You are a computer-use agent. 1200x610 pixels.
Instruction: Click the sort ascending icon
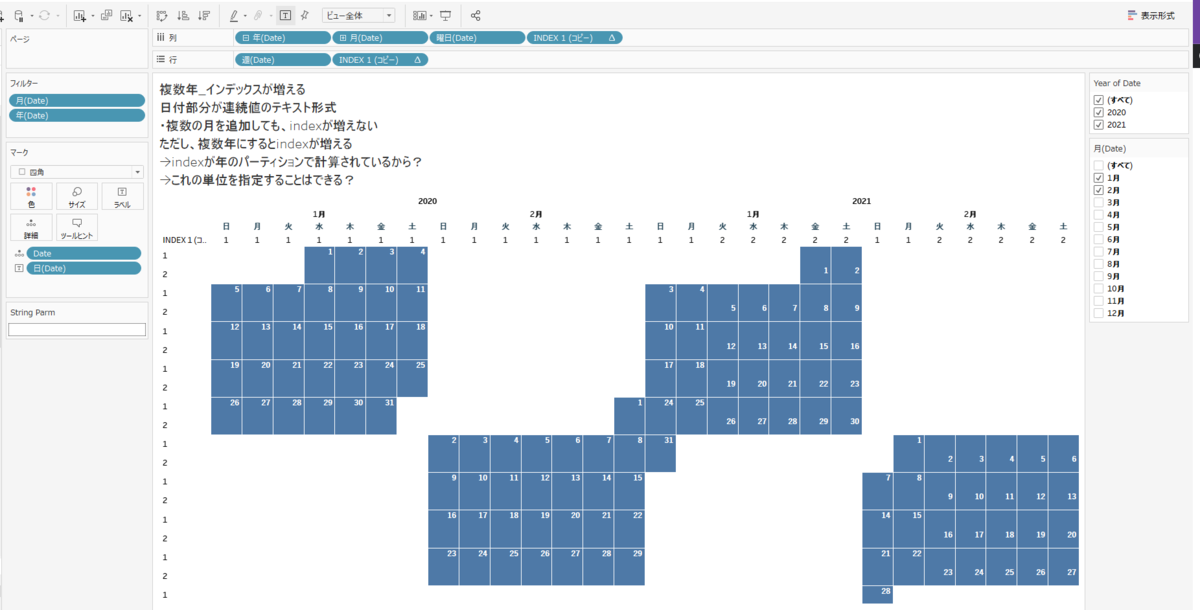click(x=183, y=16)
